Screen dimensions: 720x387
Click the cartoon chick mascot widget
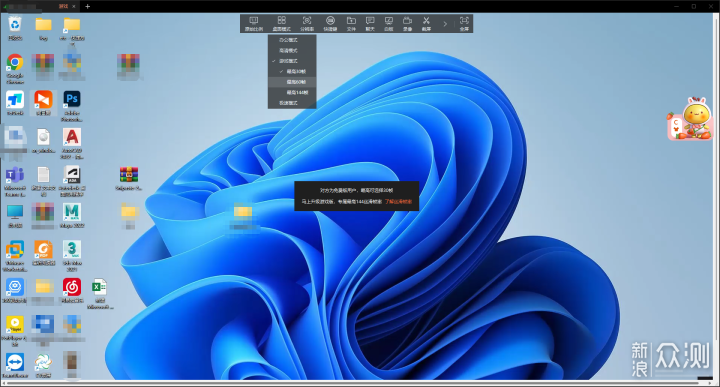690,118
